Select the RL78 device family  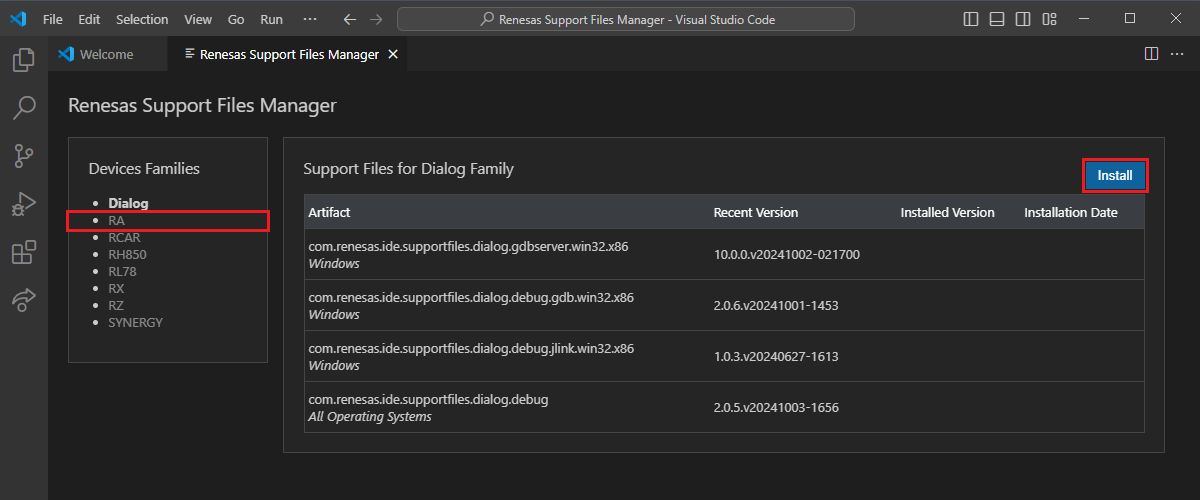(124, 271)
